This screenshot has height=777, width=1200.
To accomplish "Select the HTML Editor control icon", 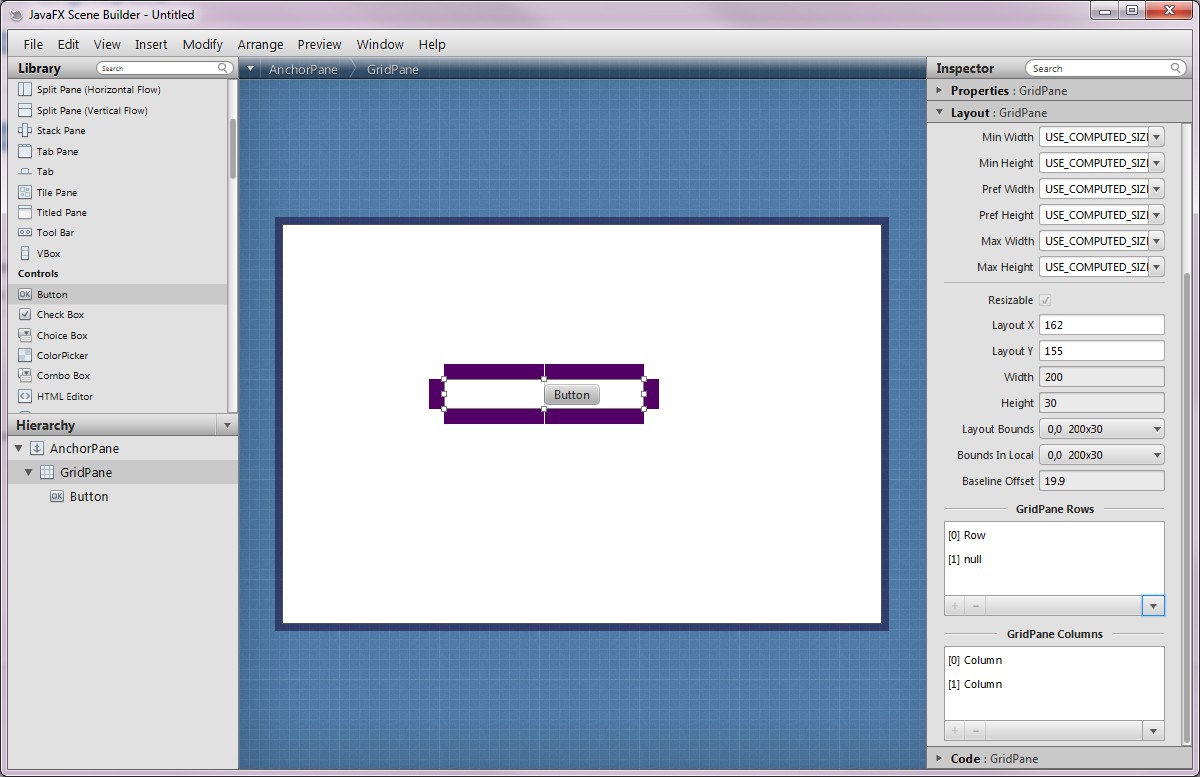I will (x=25, y=397).
